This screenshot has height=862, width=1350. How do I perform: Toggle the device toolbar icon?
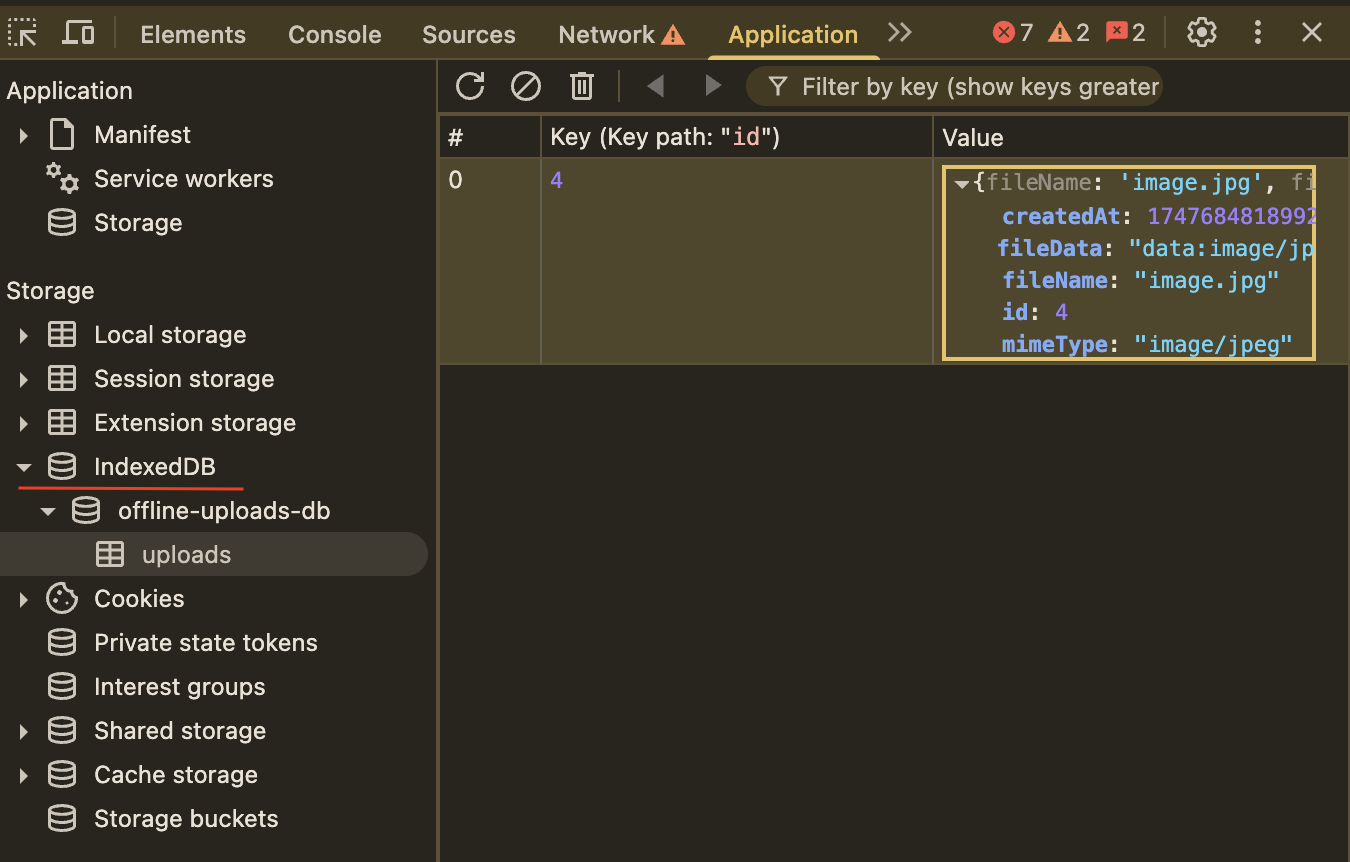click(78, 33)
